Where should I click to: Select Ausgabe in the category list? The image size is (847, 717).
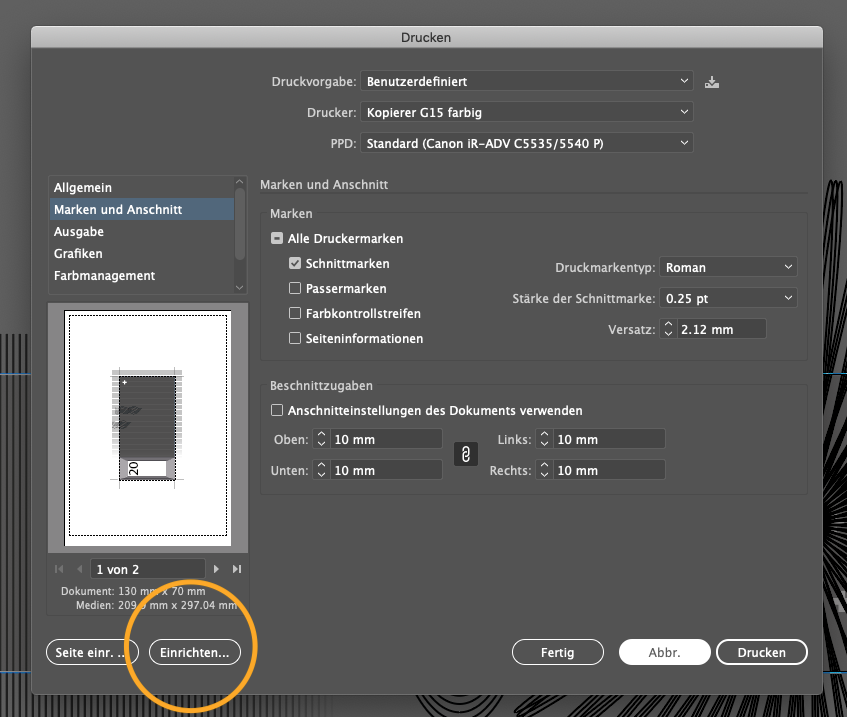point(79,232)
